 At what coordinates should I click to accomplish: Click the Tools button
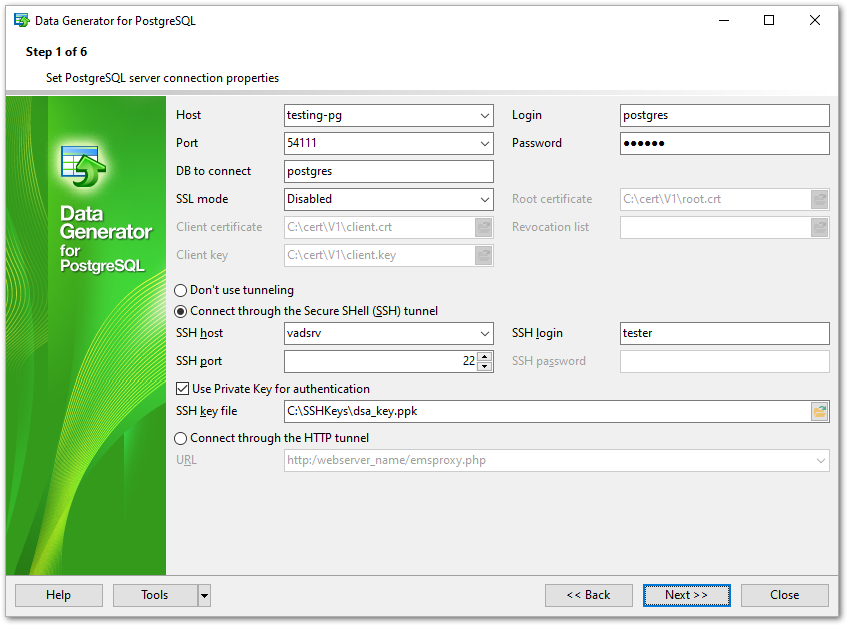coord(155,595)
